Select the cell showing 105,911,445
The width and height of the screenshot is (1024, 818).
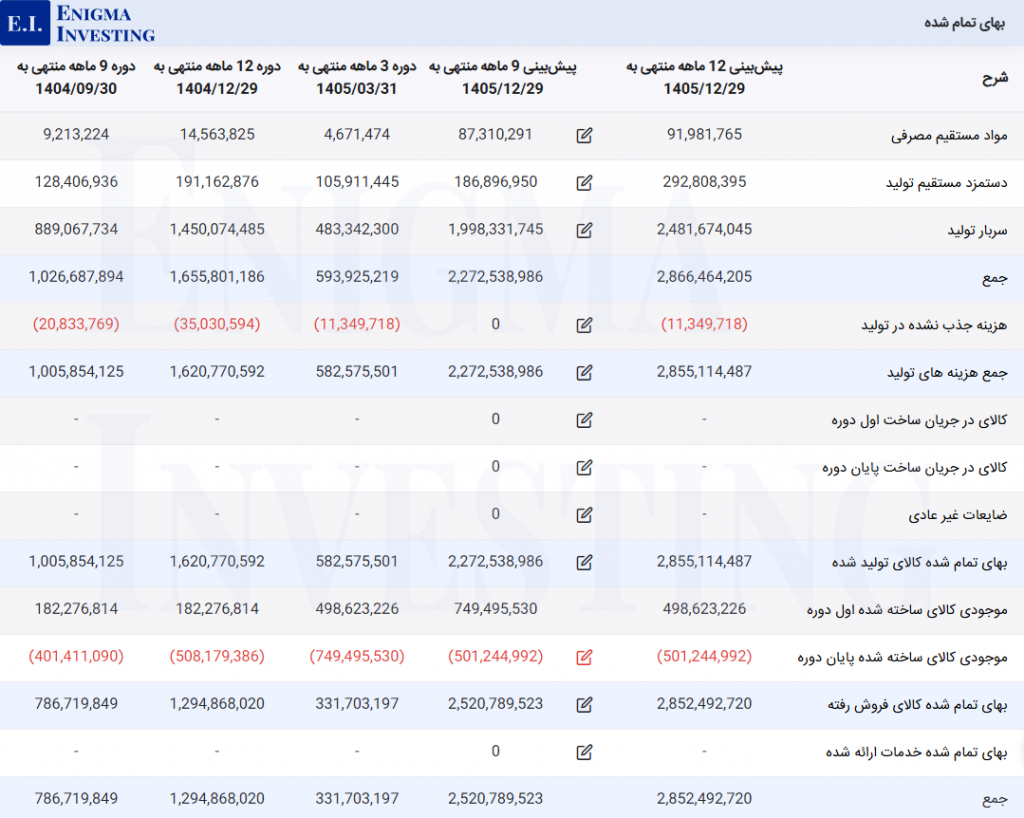click(x=357, y=182)
